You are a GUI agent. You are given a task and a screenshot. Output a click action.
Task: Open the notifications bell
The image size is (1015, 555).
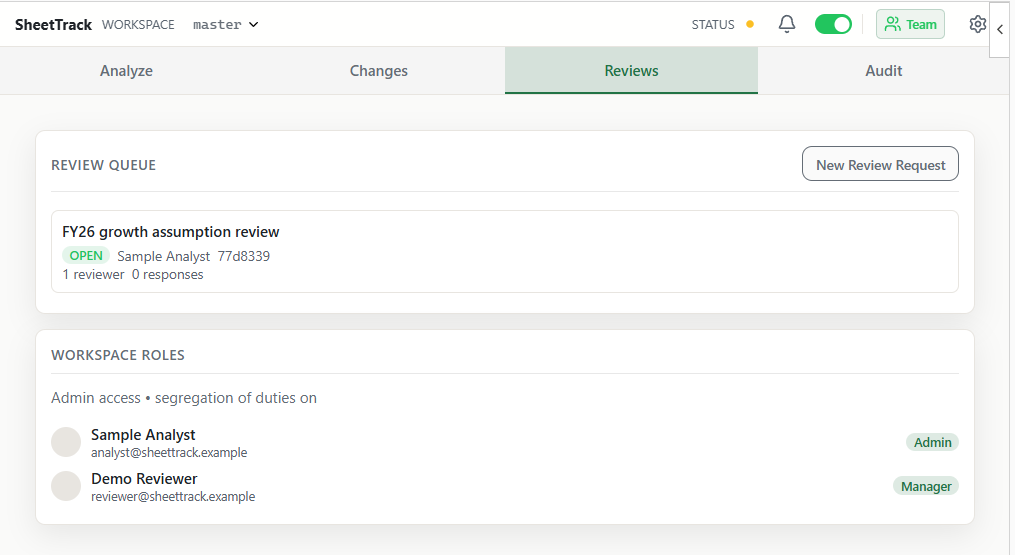click(x=786, y=25)
